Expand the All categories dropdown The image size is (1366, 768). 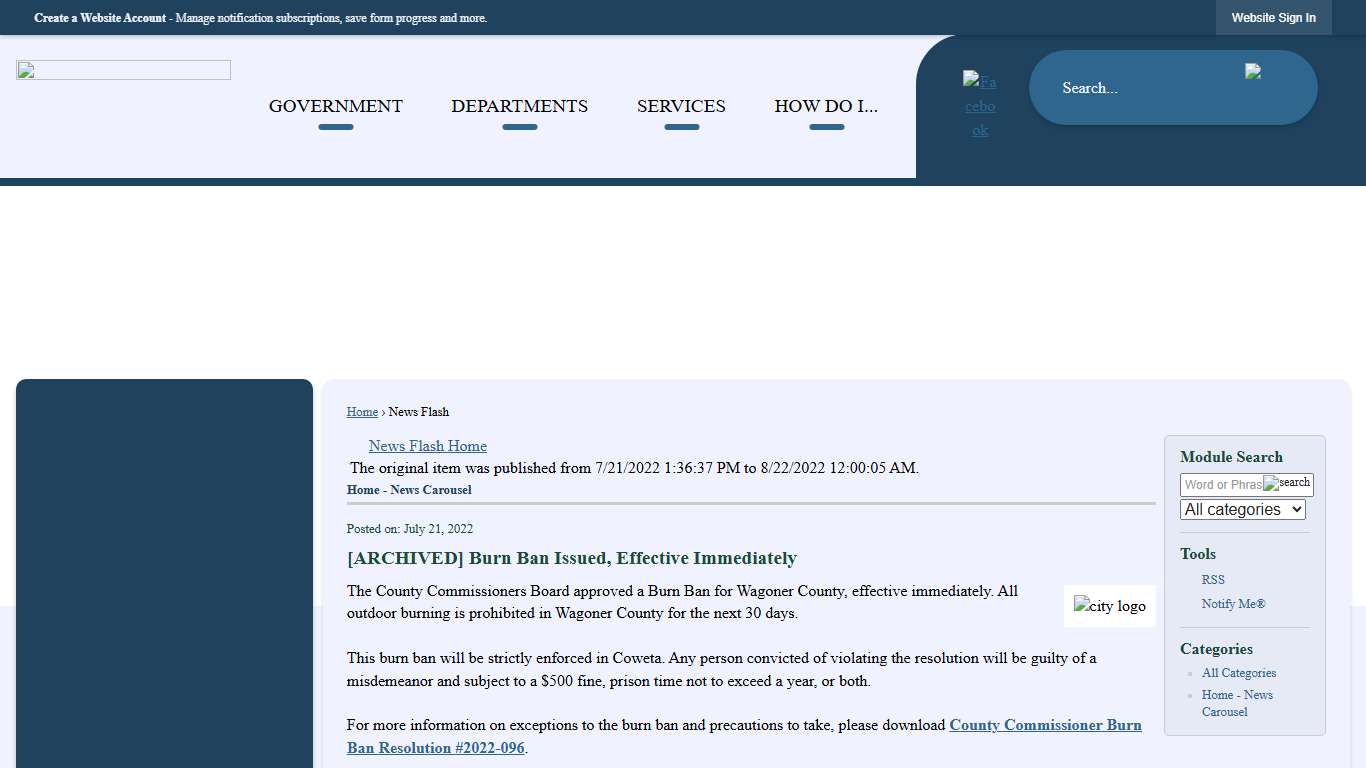pyautogui.click(x=1242, y=509)
